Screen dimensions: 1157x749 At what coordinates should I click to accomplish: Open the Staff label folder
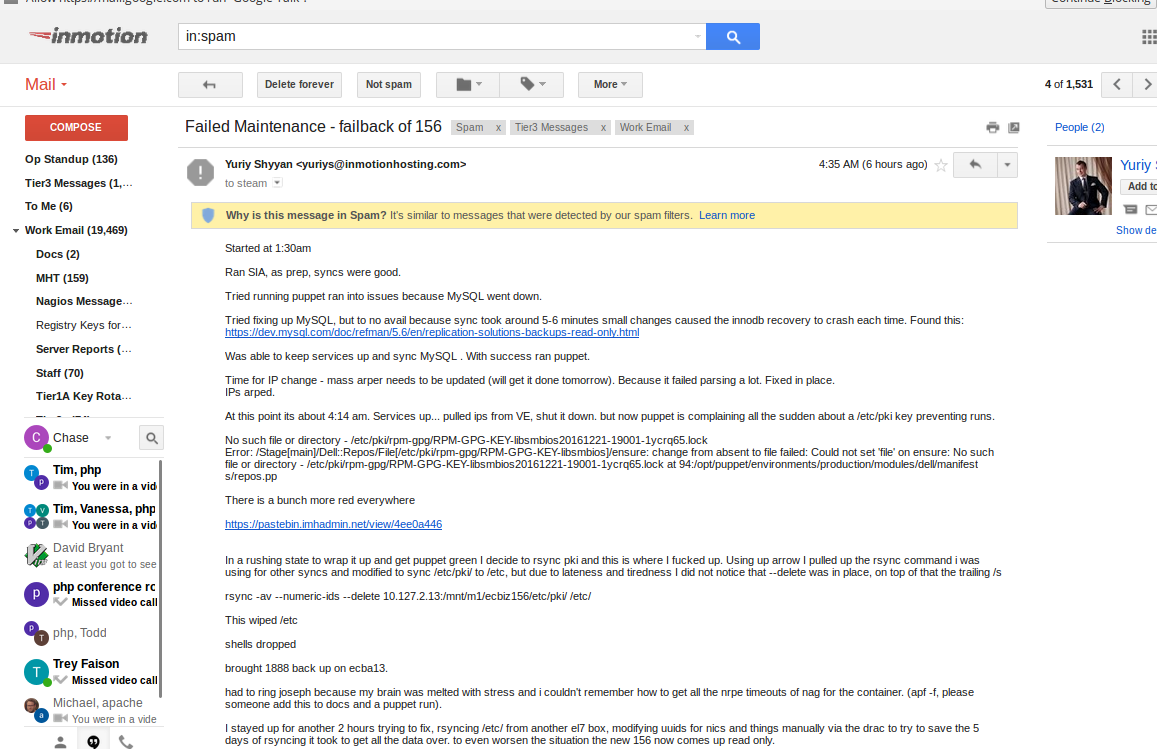click(x=60, y=373)
